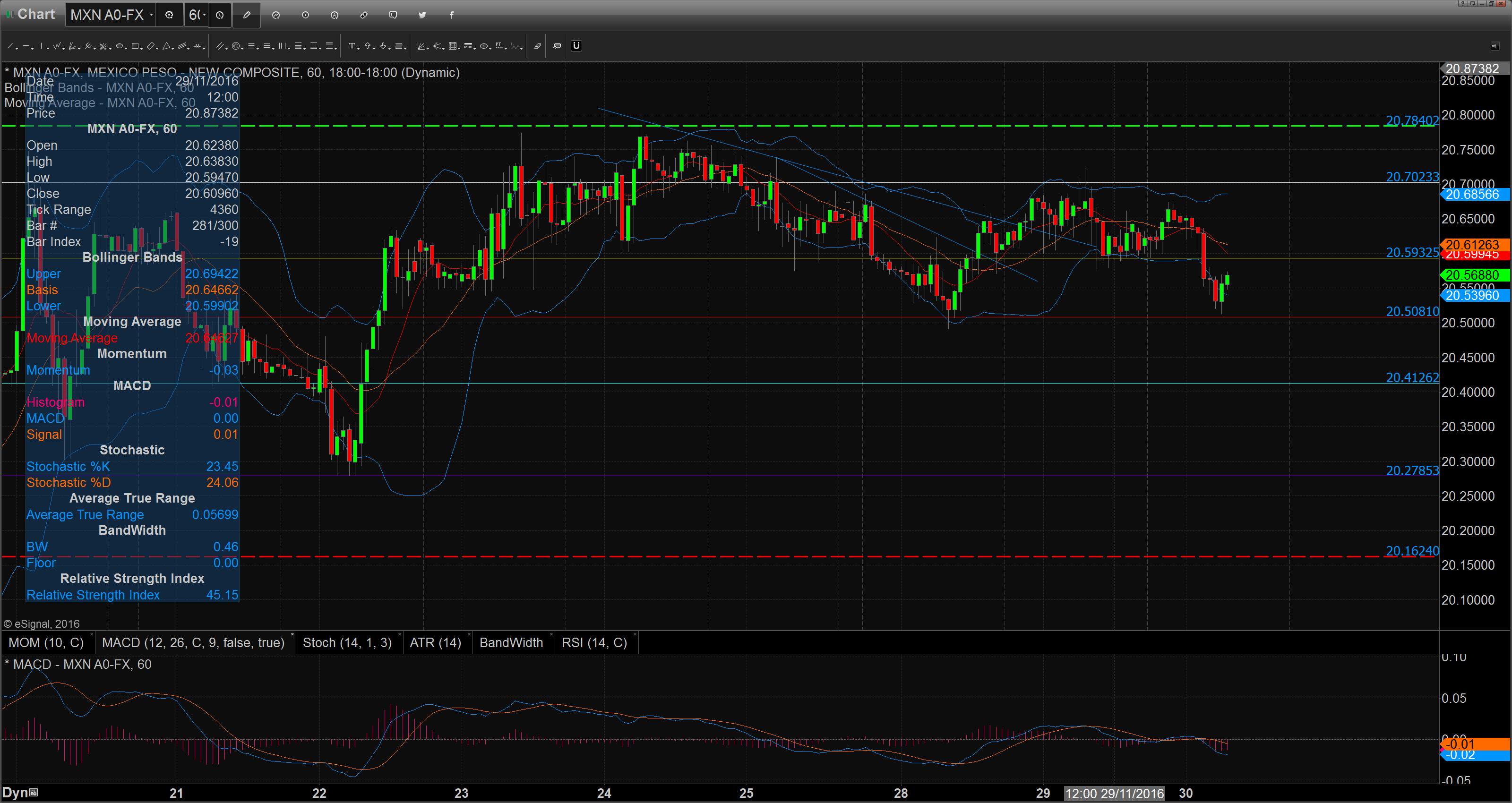Close the RSI (14, C) tab

(x=635, y=635)
